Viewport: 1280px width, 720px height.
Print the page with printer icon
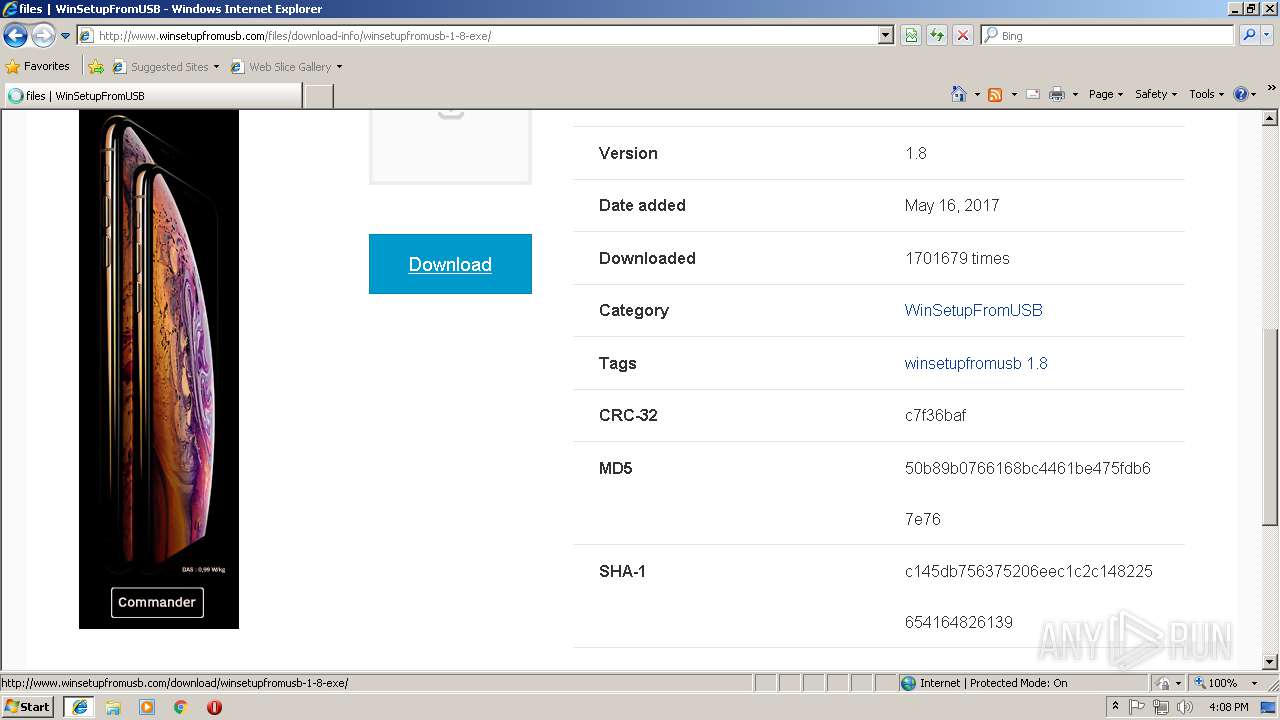pyautogui.click(x=1057, y=94)
